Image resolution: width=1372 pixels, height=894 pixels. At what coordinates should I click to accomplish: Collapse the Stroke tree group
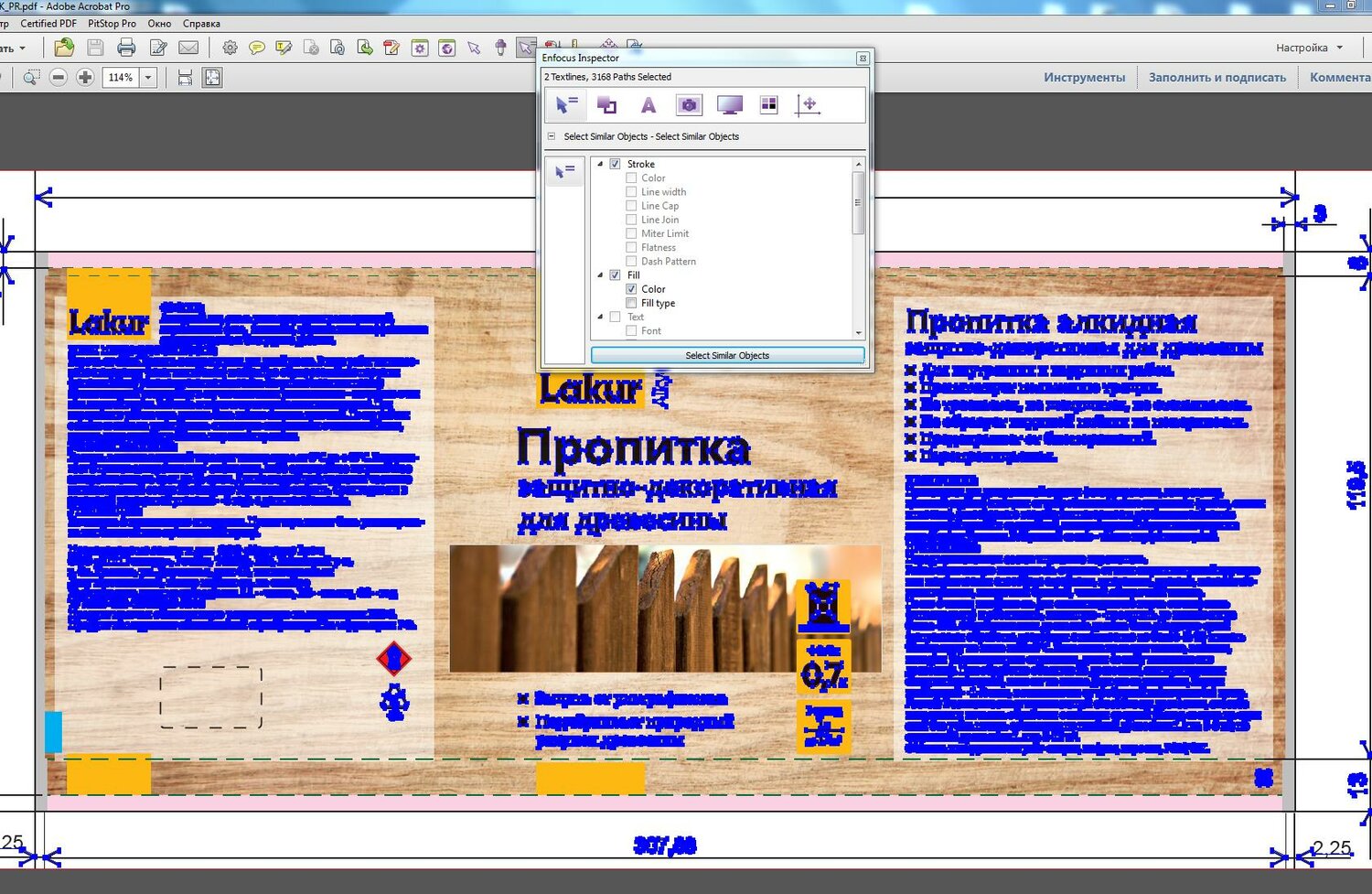(600, 165)
